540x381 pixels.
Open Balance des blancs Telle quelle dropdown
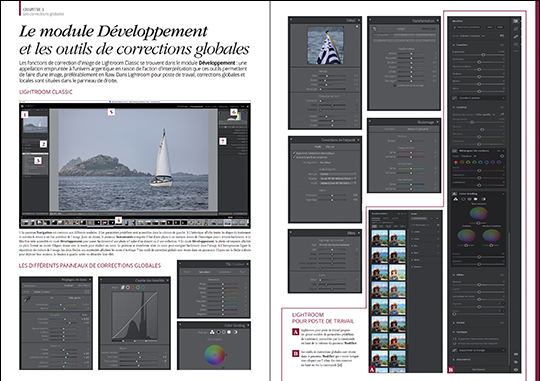tap(486, 114)
